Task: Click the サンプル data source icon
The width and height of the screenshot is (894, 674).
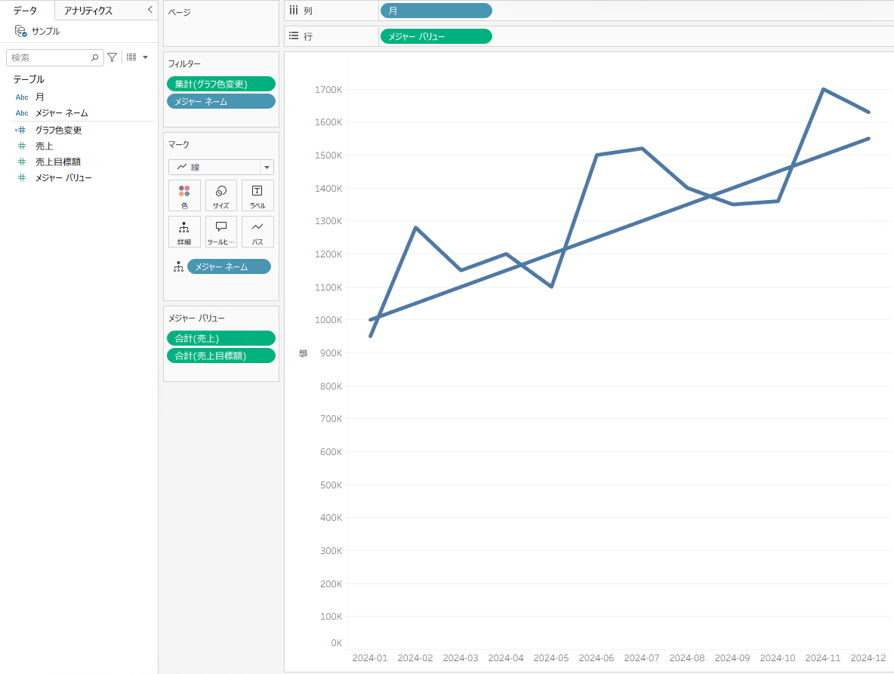Action: (x=21, y=31)
